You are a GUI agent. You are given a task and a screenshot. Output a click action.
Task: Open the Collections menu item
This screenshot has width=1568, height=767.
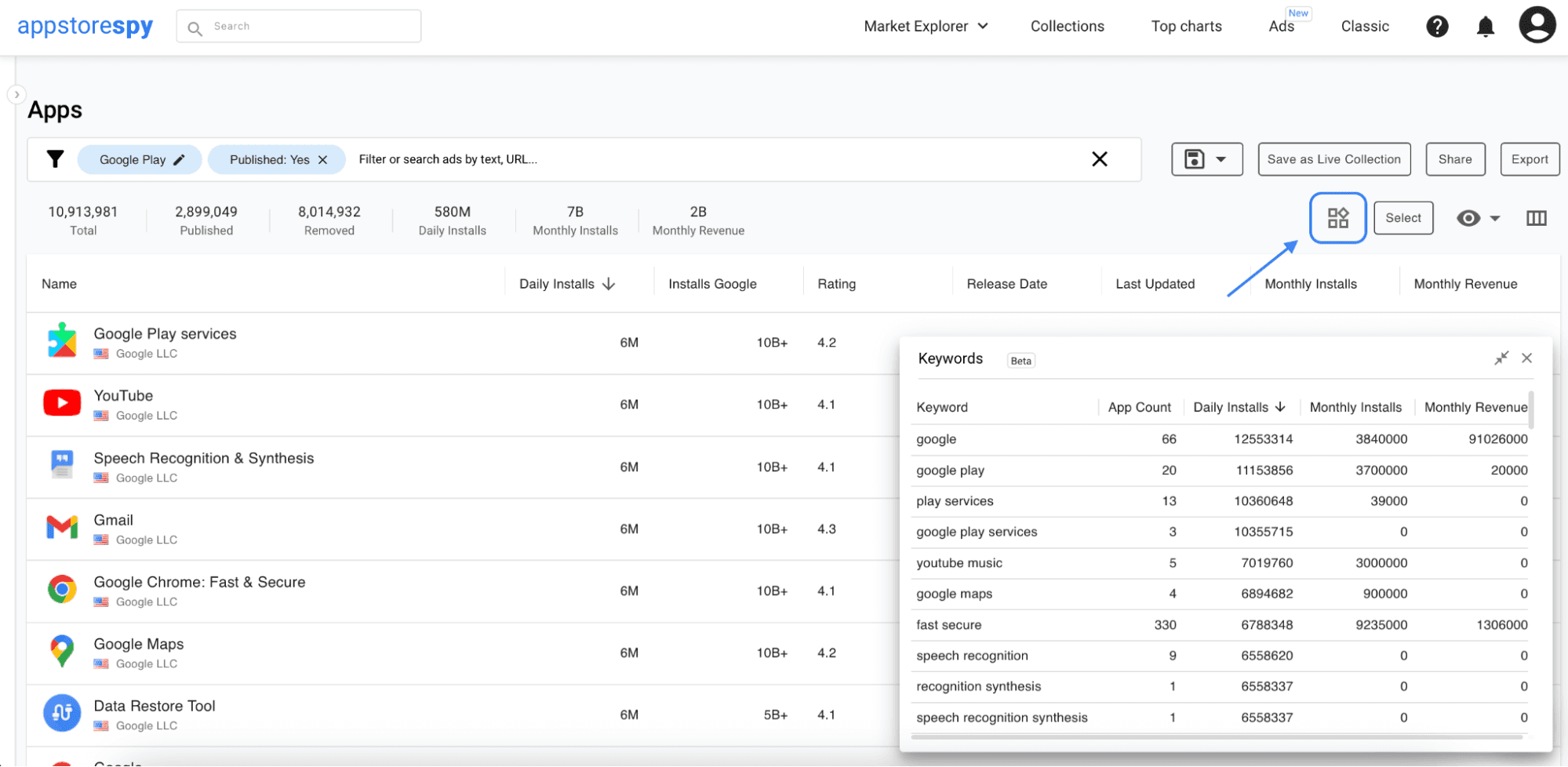tap(1067, 27)
